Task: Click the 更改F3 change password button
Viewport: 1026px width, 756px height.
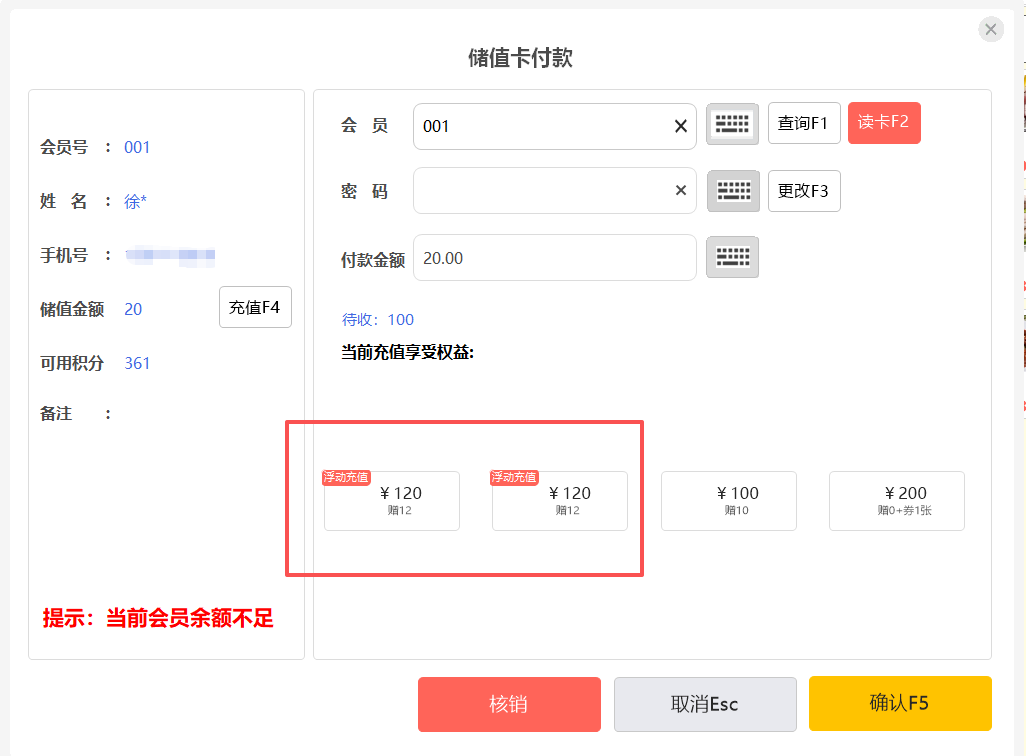Action: coord(803,191)
